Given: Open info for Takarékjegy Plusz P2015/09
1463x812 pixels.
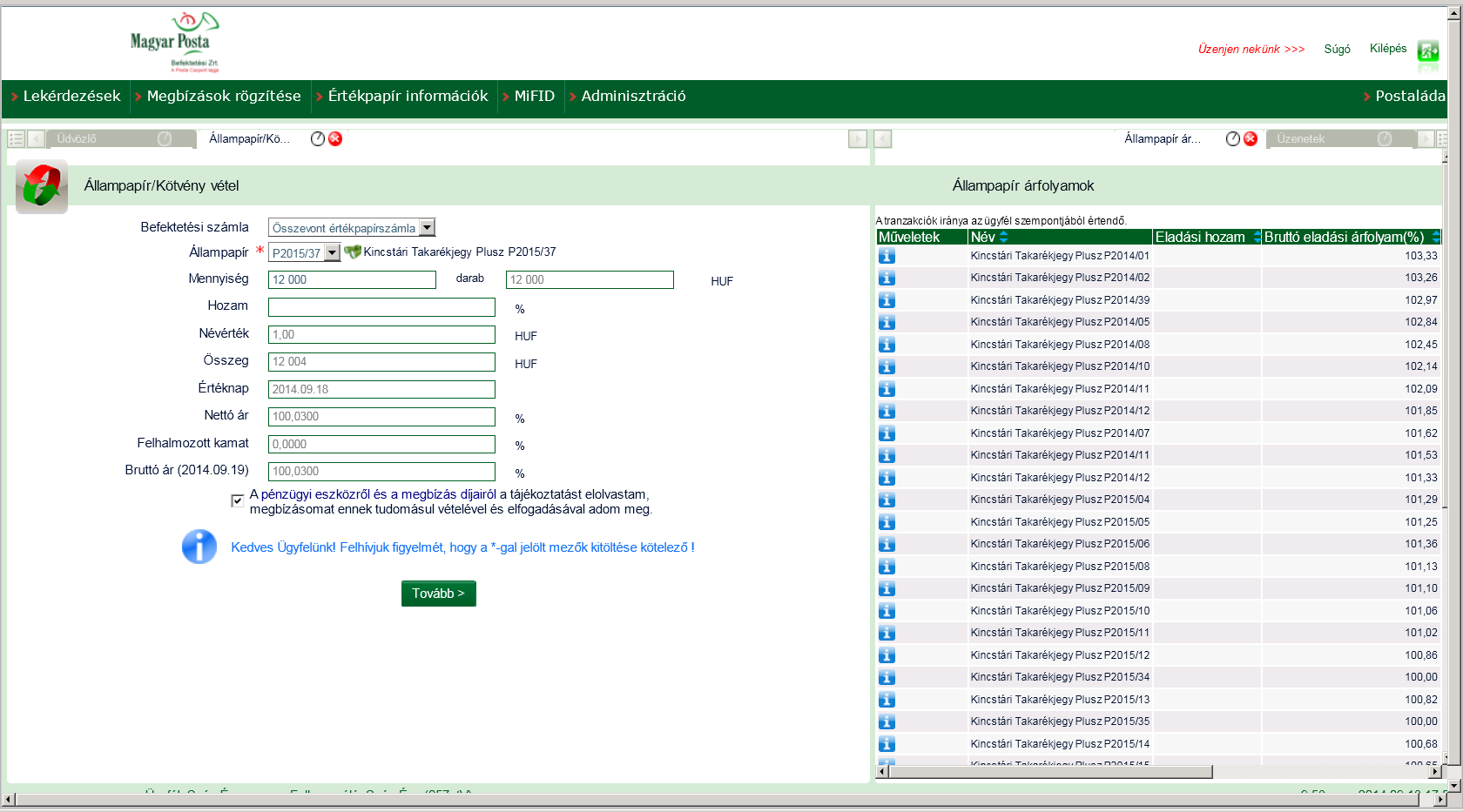Looking at the screenshot, I should (x=887, y=588).
